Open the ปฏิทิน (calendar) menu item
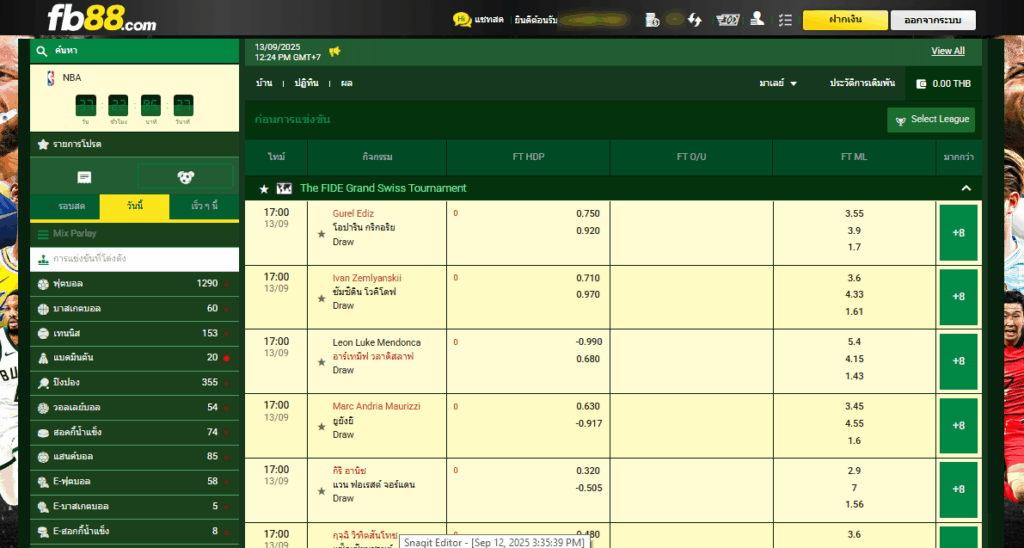Image resolution: width=1024 pixels, height=548 pixels. [306, 84]
